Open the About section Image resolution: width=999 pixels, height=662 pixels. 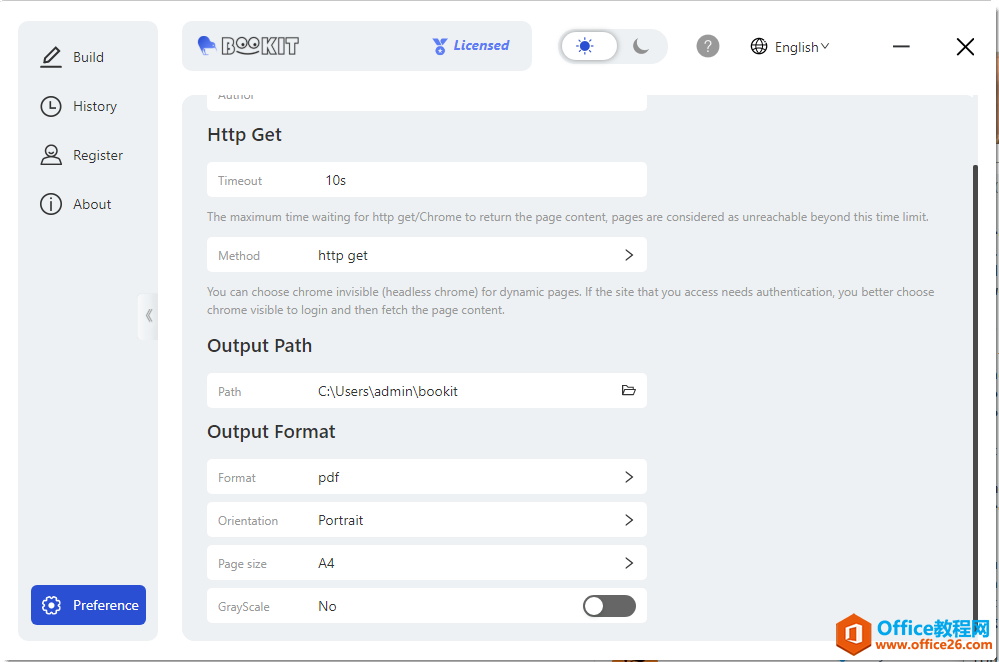click(x=91, y=204)
